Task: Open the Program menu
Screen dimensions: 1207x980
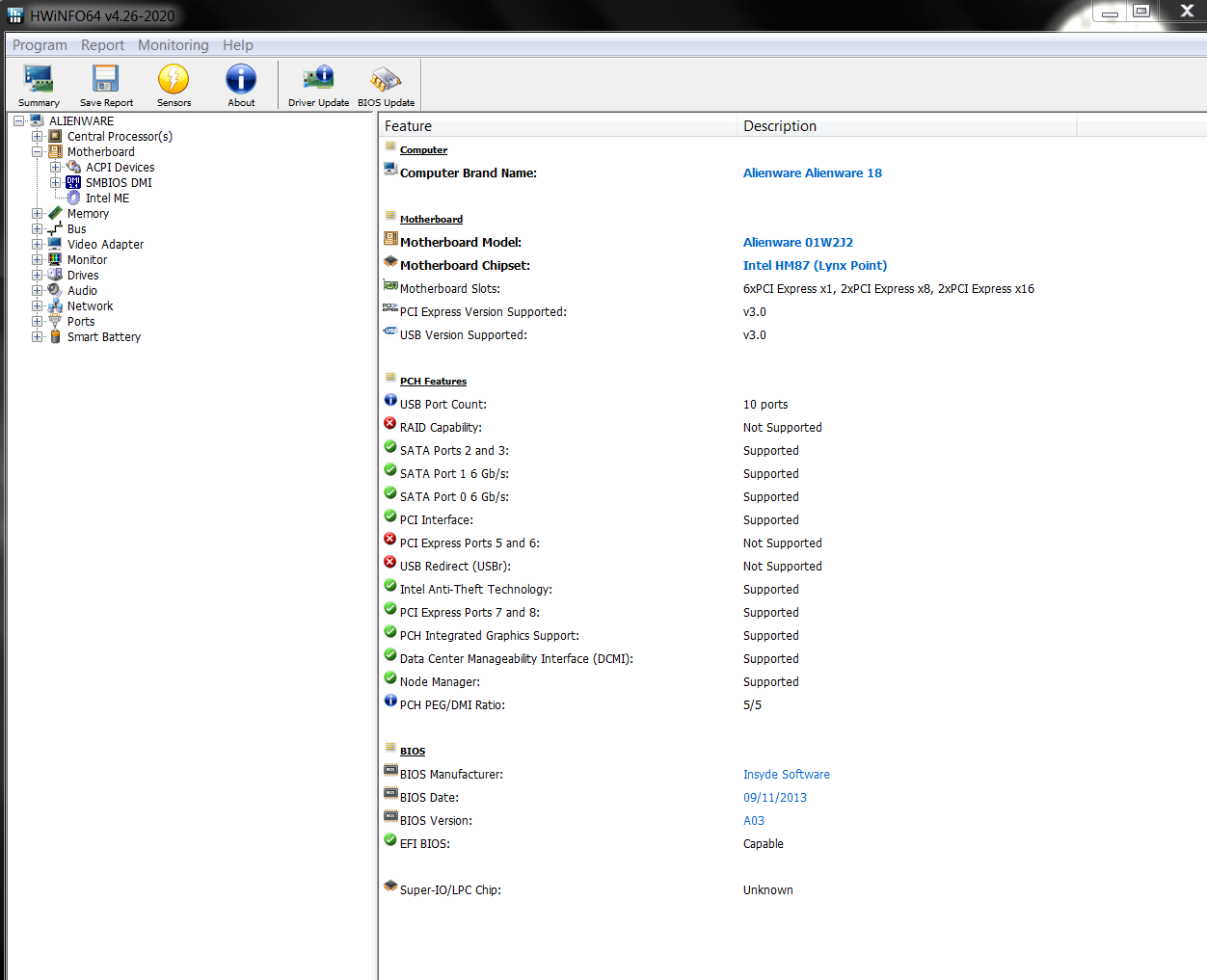Action: [x=40, y=45]
